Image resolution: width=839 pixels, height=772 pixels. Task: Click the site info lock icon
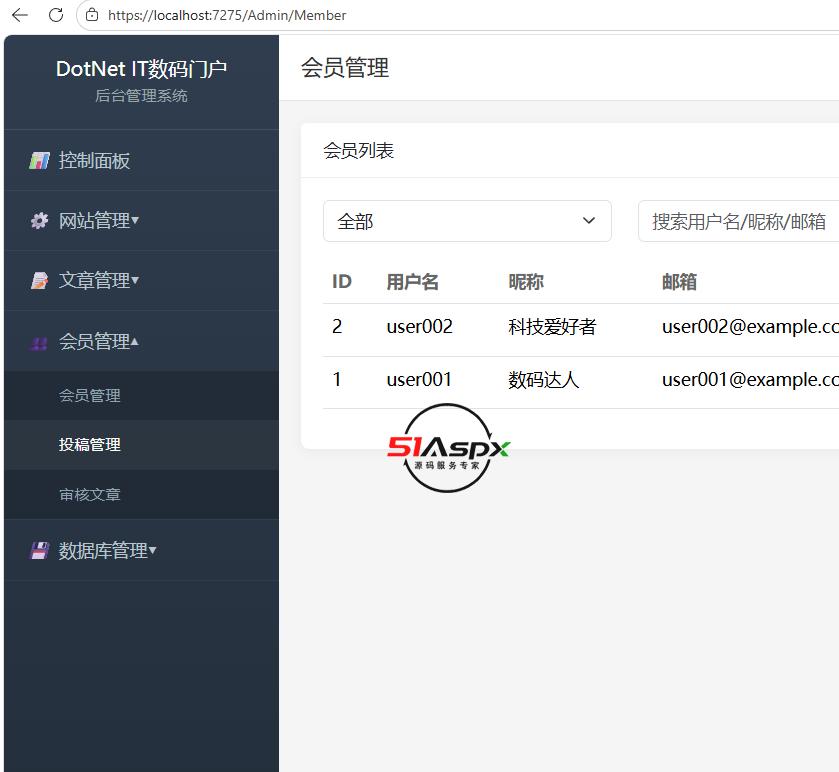point(92,15)
